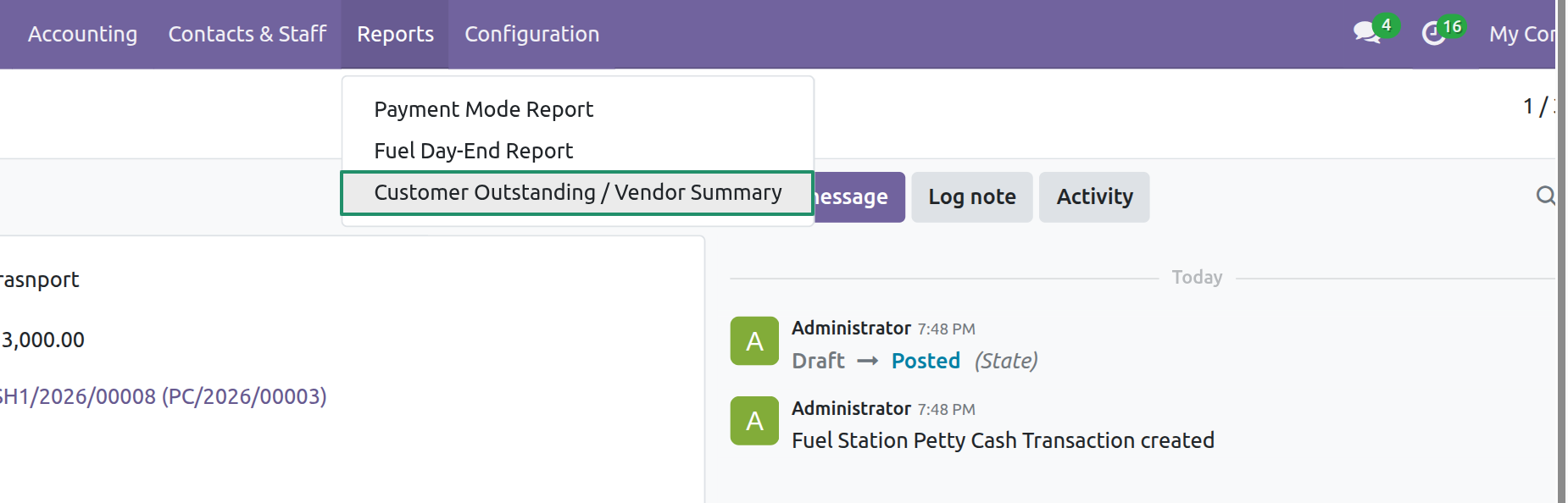Click the Send message button
Screen dimensions: 1568x503
coord(859,197)
